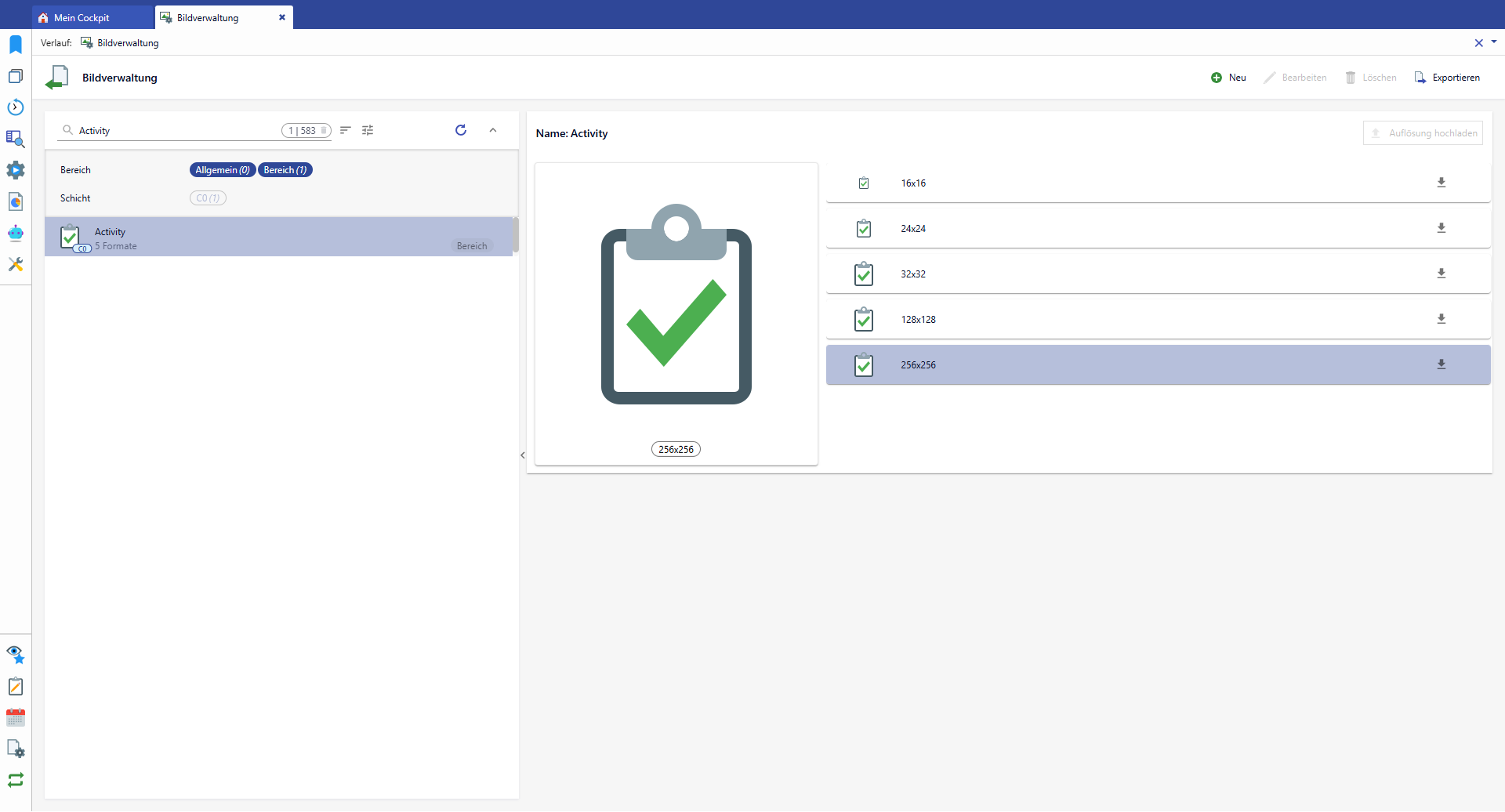Download the 32x32 resolution
The height and width of the screenshot is (812, 1505).
click(x=1441, y=274)
